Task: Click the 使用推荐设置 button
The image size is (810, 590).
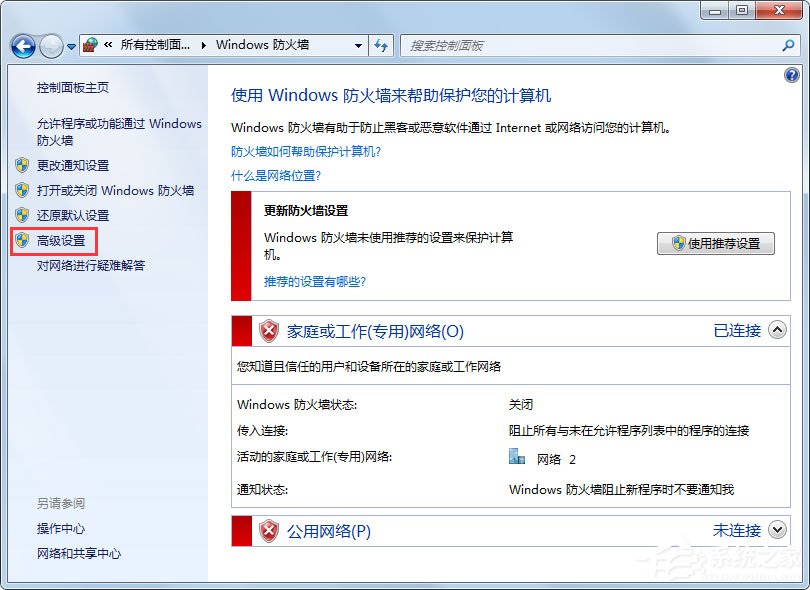Action: (718, 243)
